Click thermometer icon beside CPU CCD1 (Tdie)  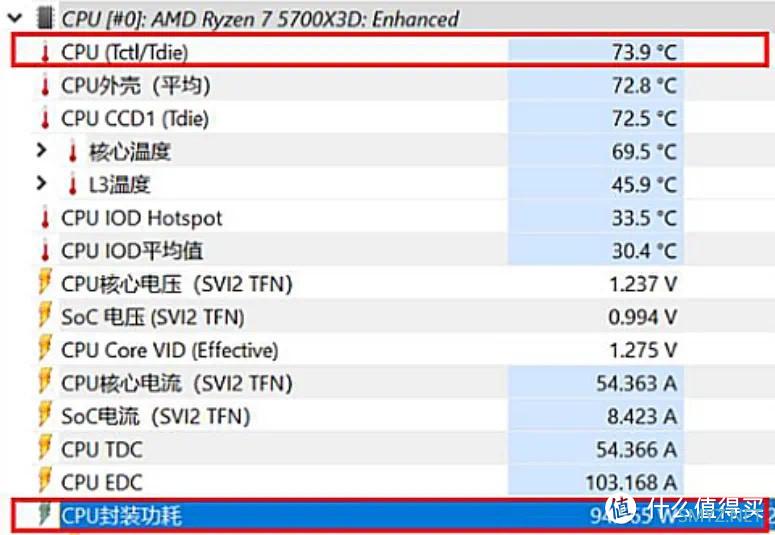(x=45, y=119)
